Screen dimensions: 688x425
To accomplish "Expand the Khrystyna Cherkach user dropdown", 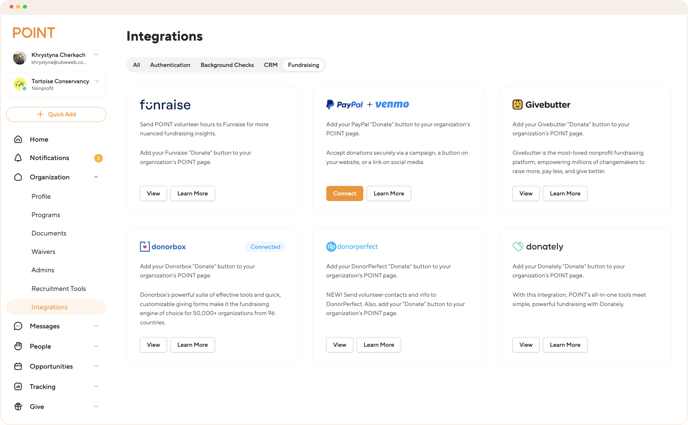I will 96,55.
